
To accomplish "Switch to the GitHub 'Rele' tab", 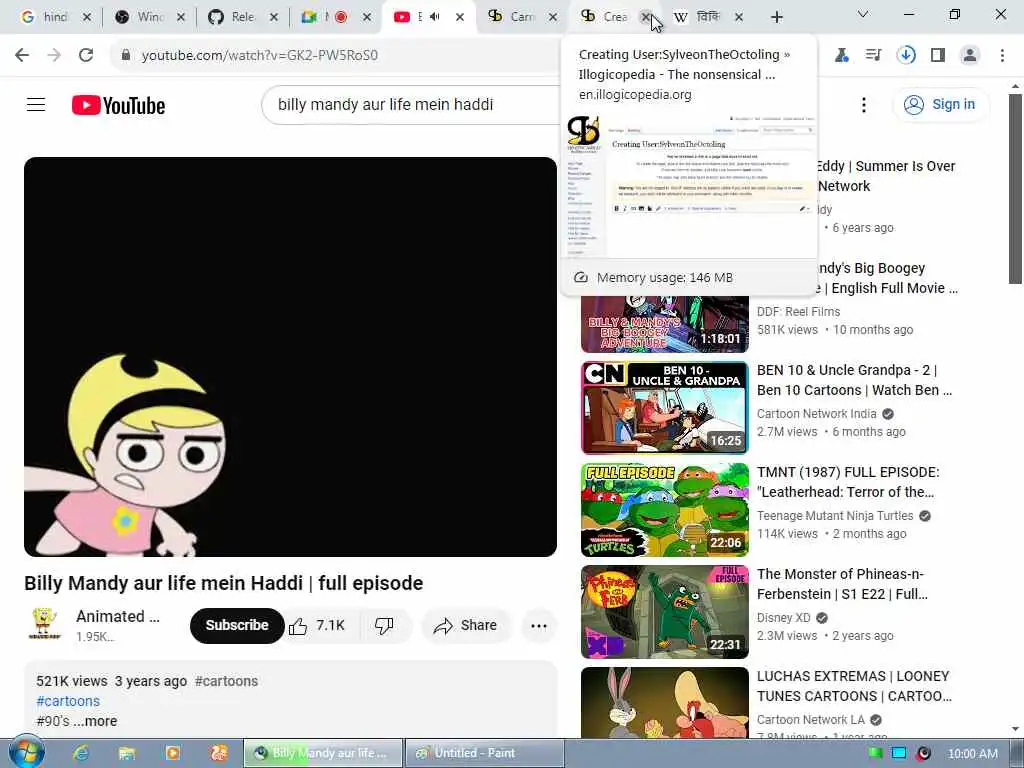I will pos(243,17).
